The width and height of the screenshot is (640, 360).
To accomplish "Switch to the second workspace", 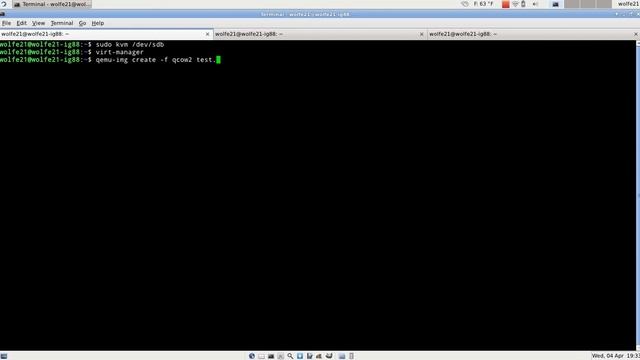I will [x=572, y=4].
